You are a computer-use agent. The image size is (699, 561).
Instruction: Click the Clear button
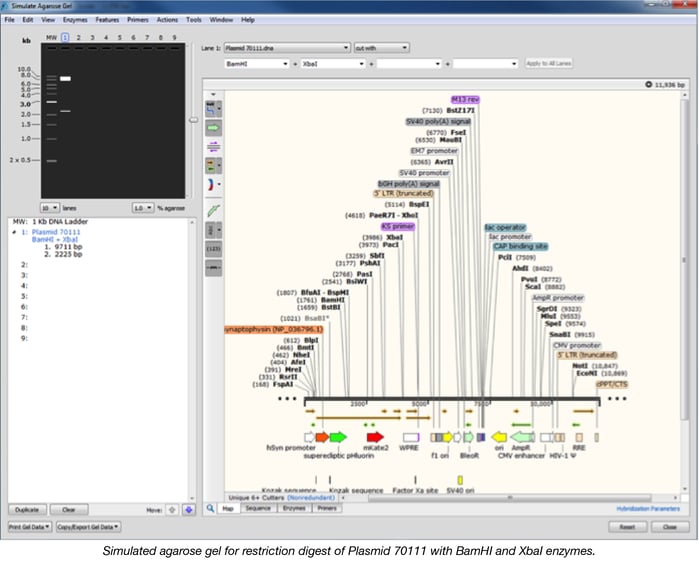(x=69, y=510)
